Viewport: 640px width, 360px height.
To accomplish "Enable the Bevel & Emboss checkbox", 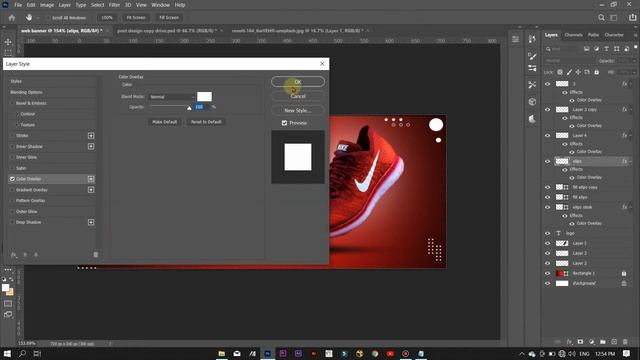I will point(12,103).
